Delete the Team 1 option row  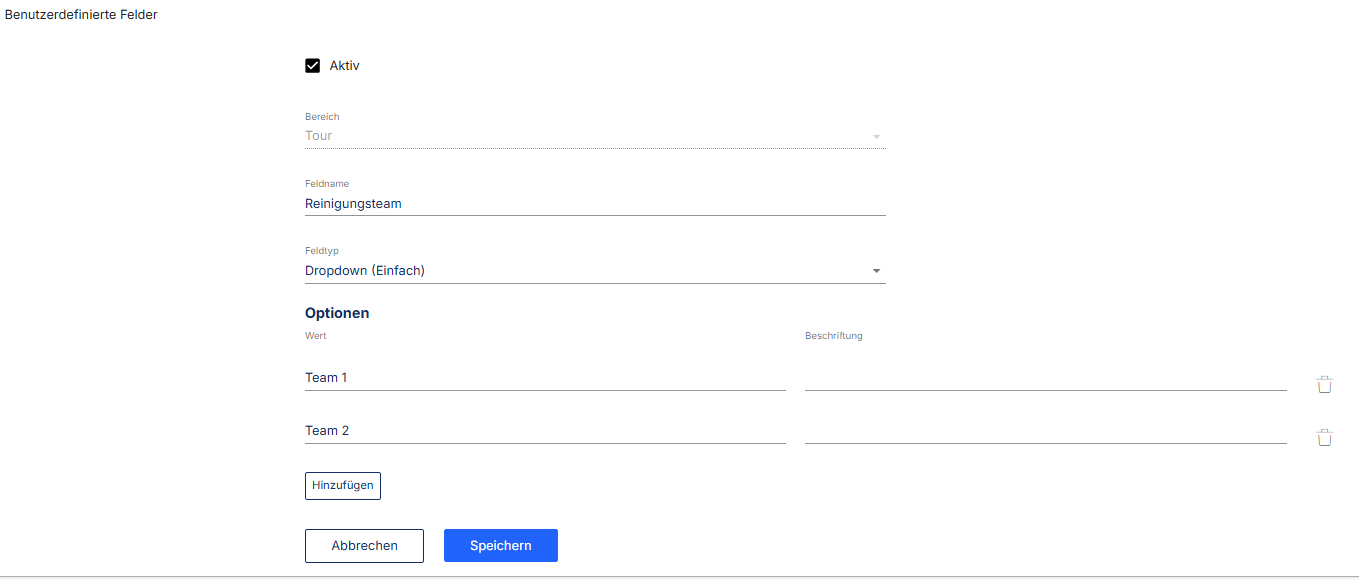pos(1324,385)
